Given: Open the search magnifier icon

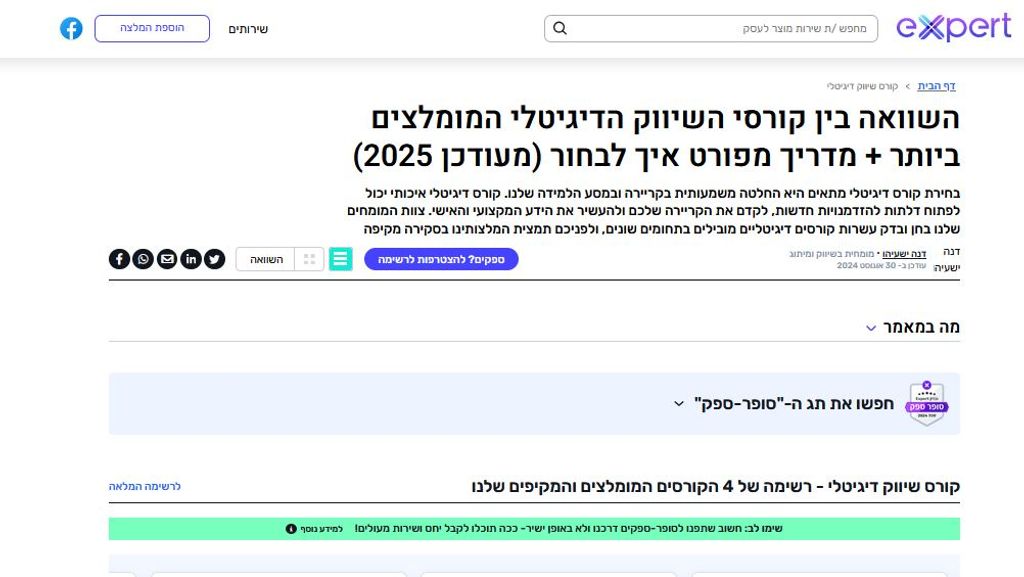Looking at the screenshot, I should click(x=560, y=28).
